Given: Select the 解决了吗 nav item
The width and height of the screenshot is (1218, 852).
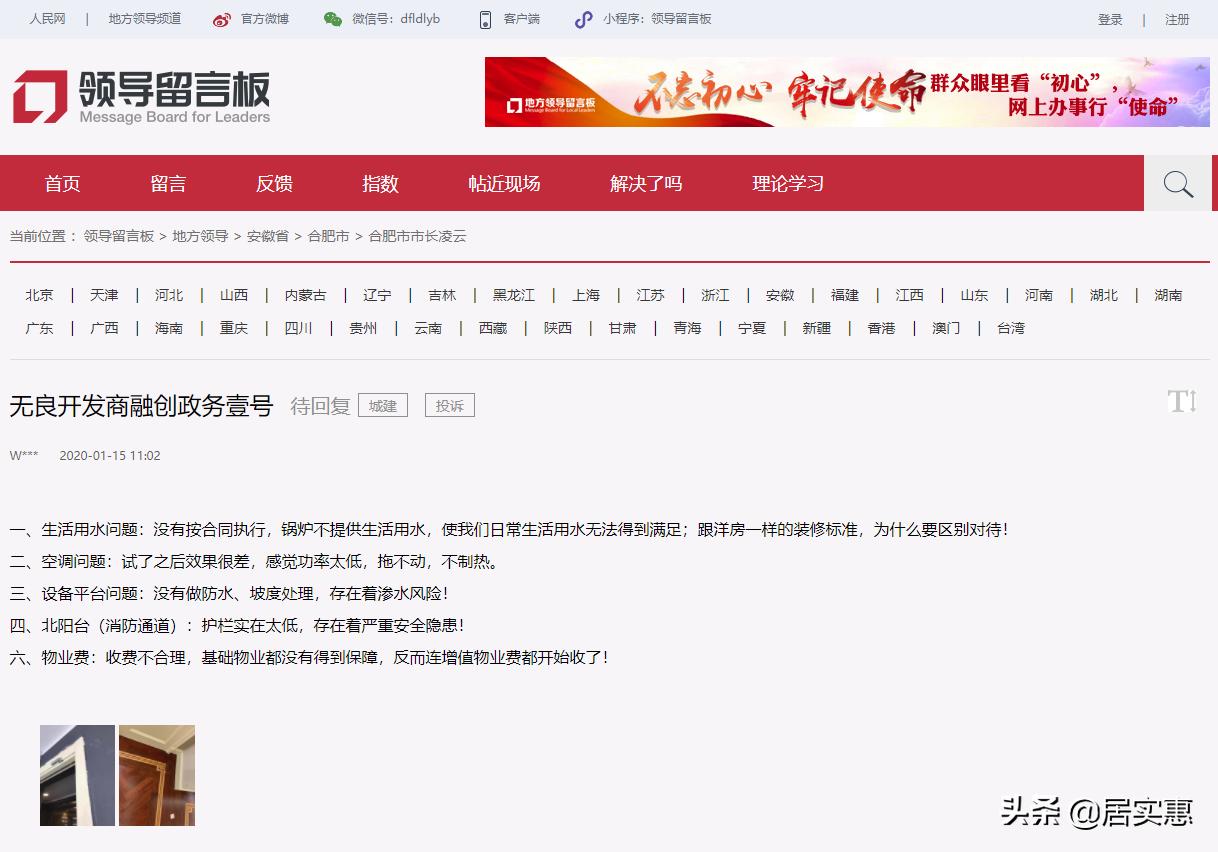Looking at the screenshot, I should tap(645, 183).
